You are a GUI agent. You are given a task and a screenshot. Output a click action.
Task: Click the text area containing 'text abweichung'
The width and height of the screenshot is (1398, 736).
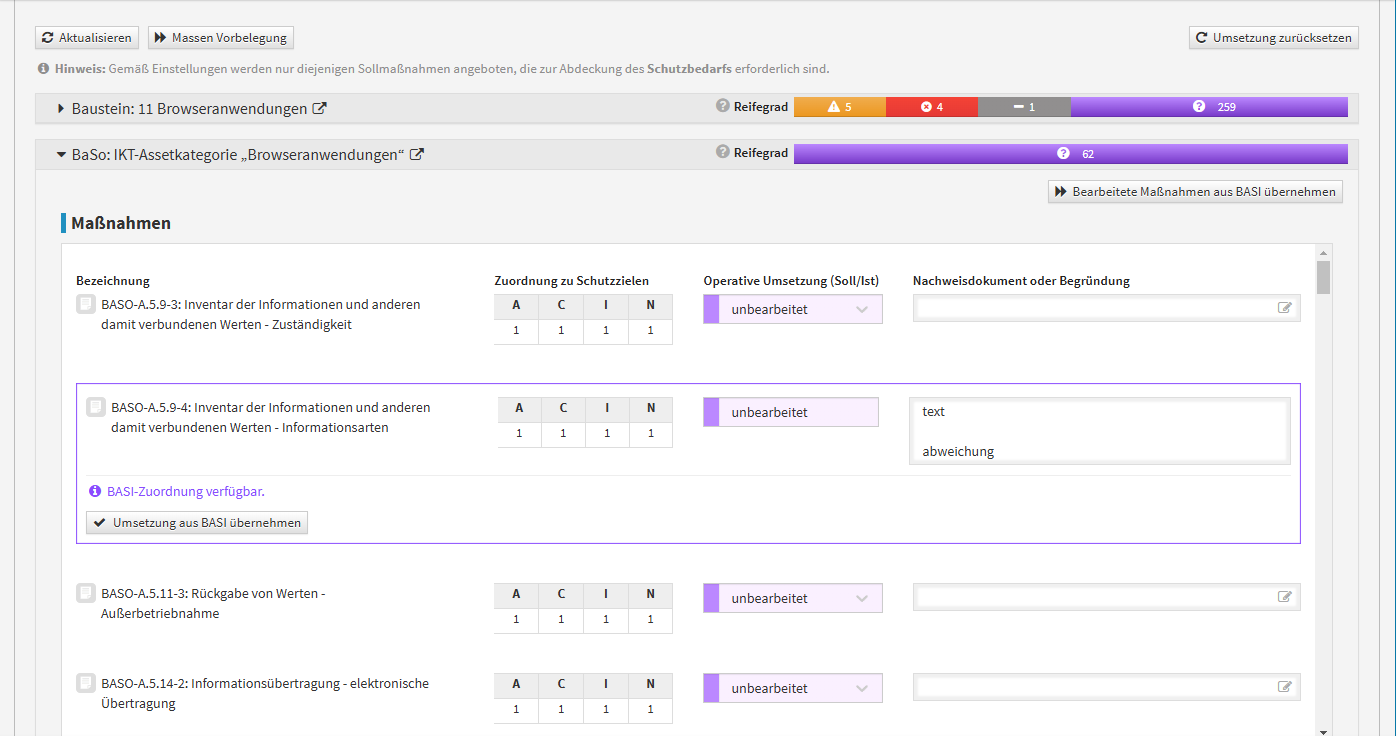(x=1100, y=431)
